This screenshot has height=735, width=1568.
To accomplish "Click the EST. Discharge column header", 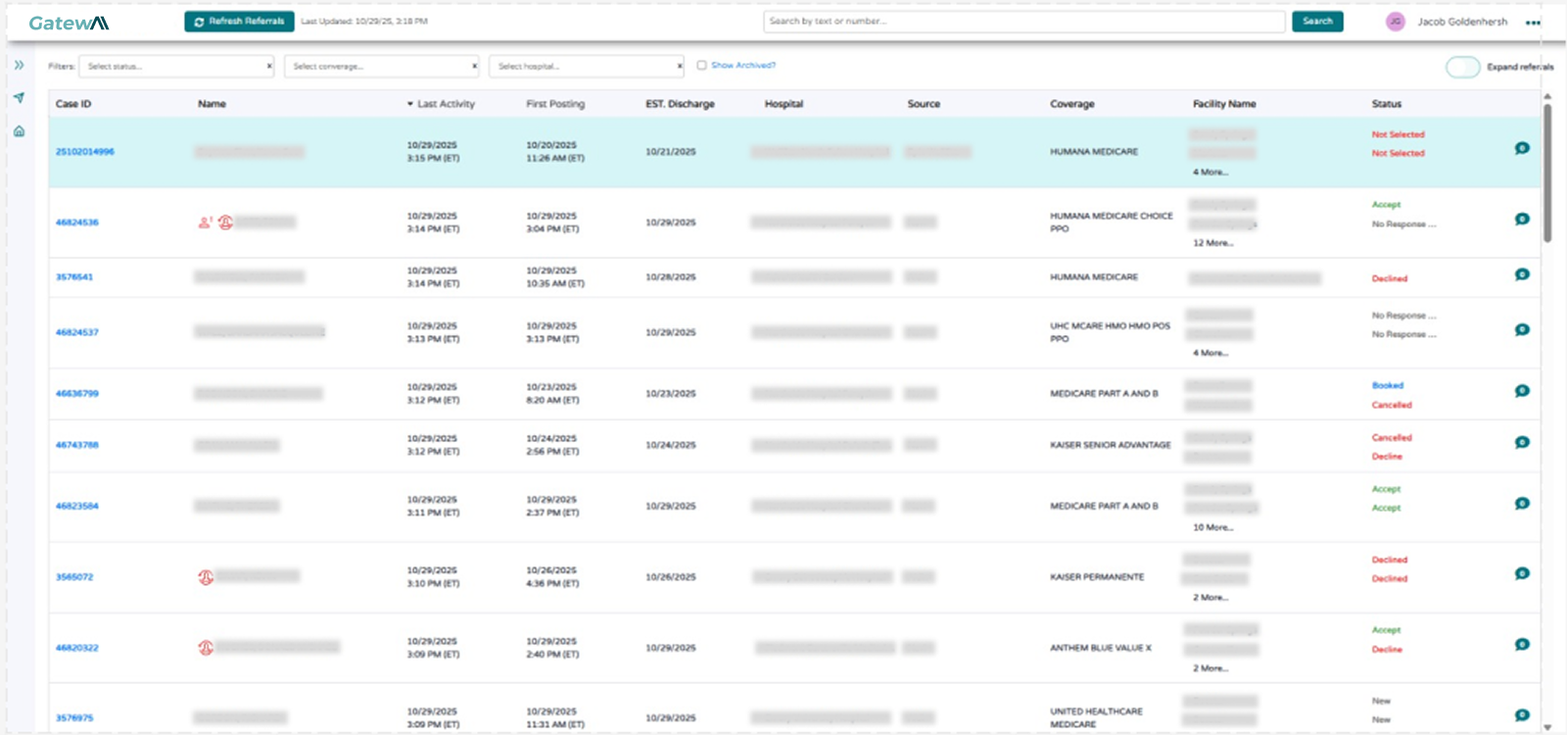I will point(680,104).
